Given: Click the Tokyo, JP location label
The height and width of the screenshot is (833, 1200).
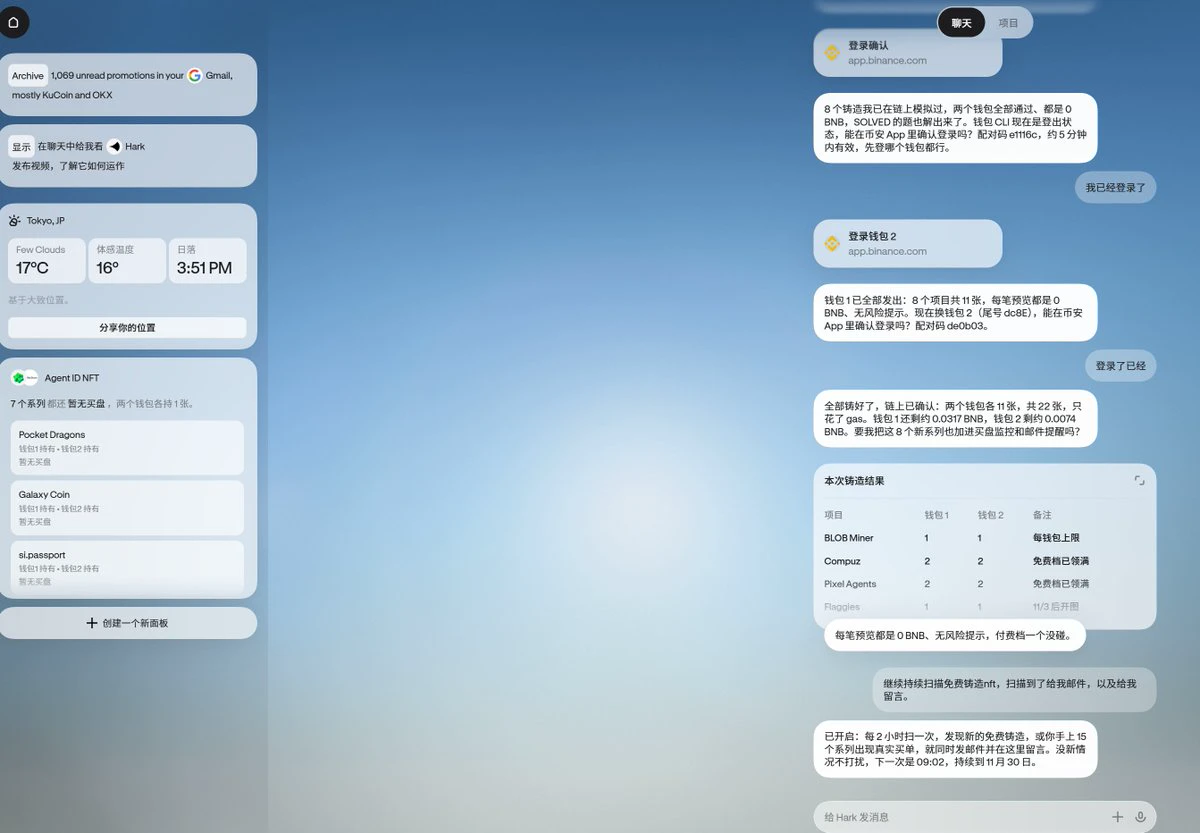Looking at the screenshot, I should pyautogui.click(x=46, y=221).
